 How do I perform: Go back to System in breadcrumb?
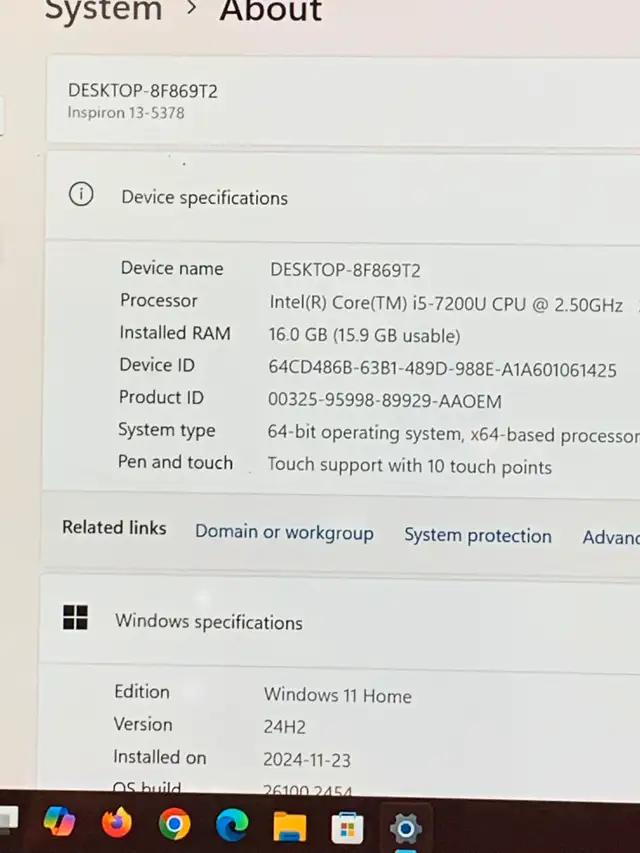[103, 11]
